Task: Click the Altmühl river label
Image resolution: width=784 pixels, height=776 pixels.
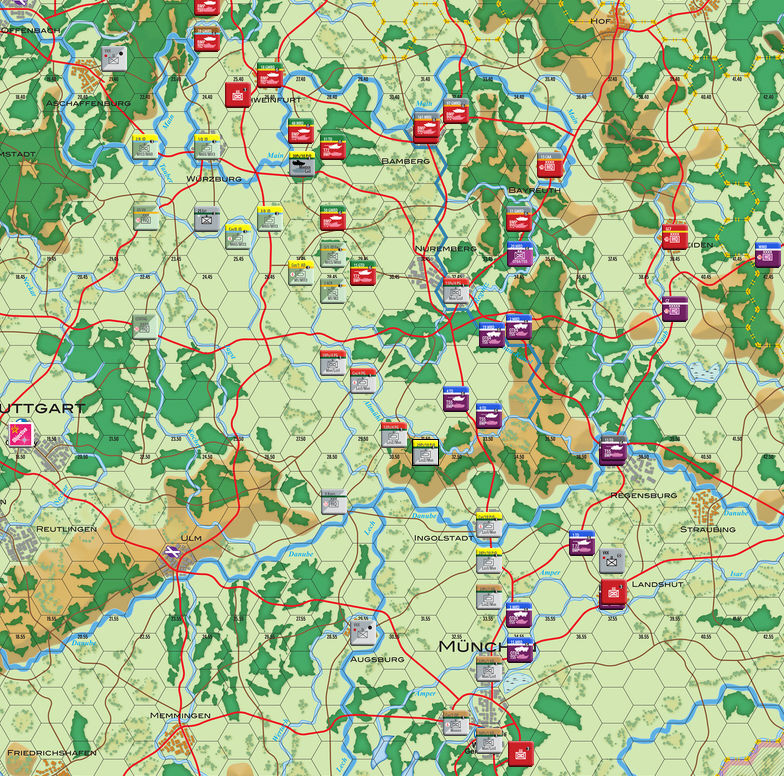Action: [x=372, y=410]
